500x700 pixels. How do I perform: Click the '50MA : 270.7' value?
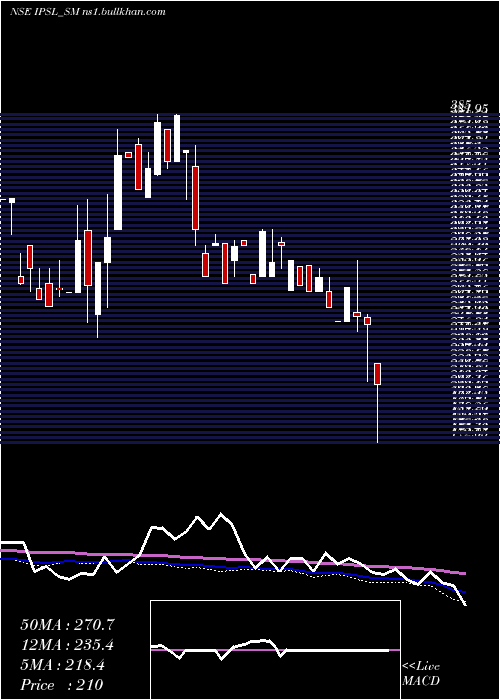point(67,625)
